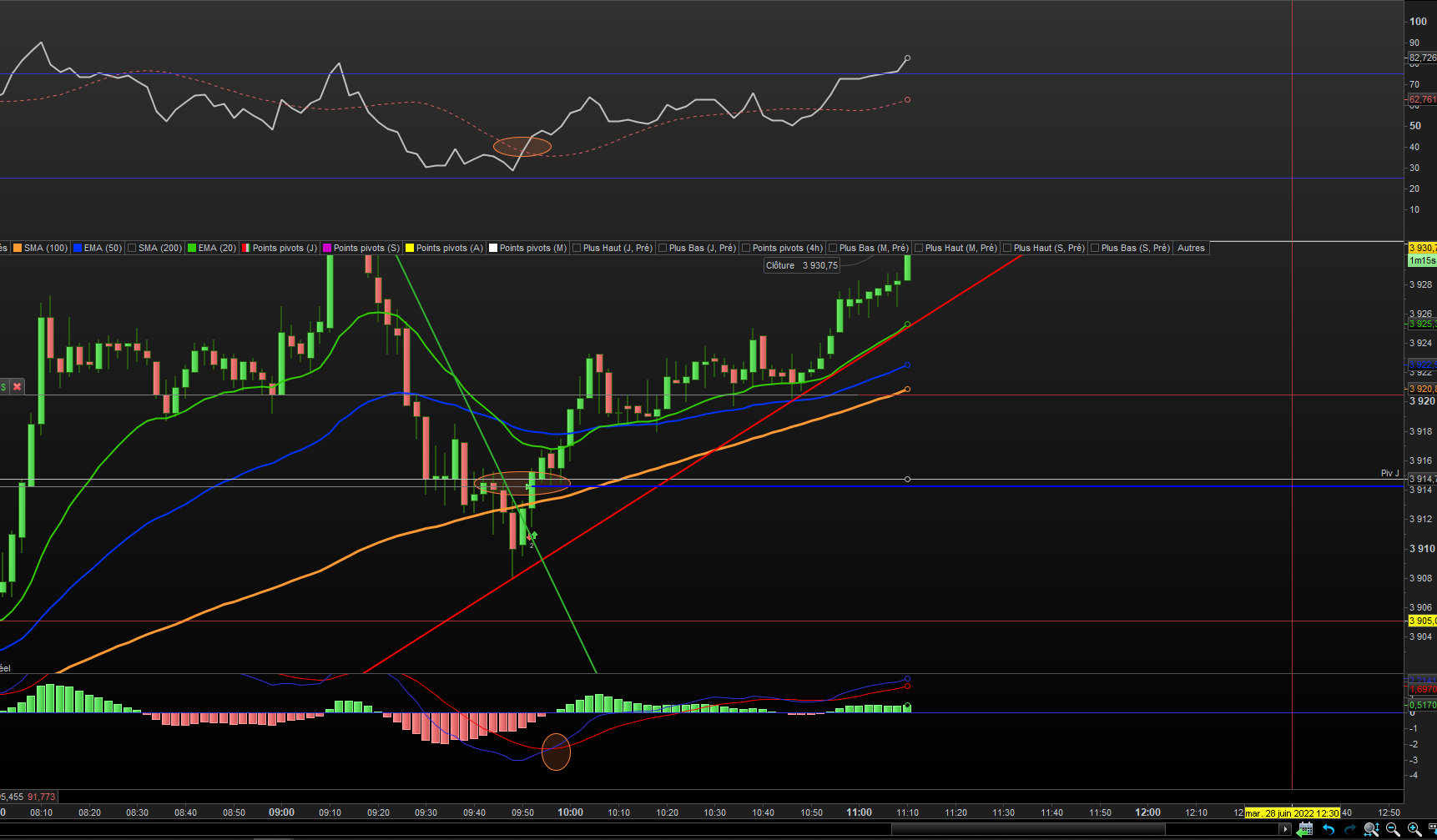Enable Plus Haut (J, Pré) line
1437x840 pixels.
pos(613,248)
